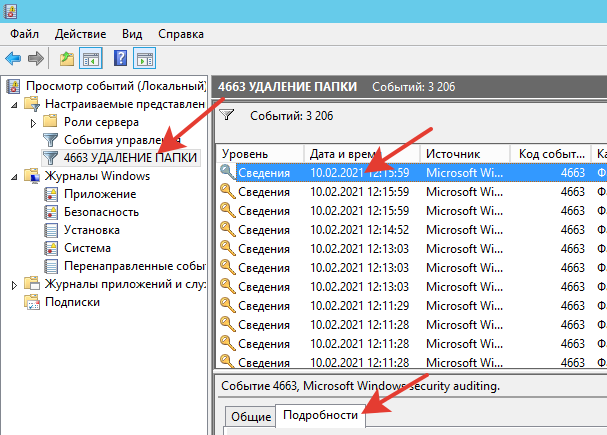Image resolution: width=607 pixels, height=435 pixels.
Task: Select 4663 УДАЛЕНИЕ ПАПКИ custom view
Action: 130,158
